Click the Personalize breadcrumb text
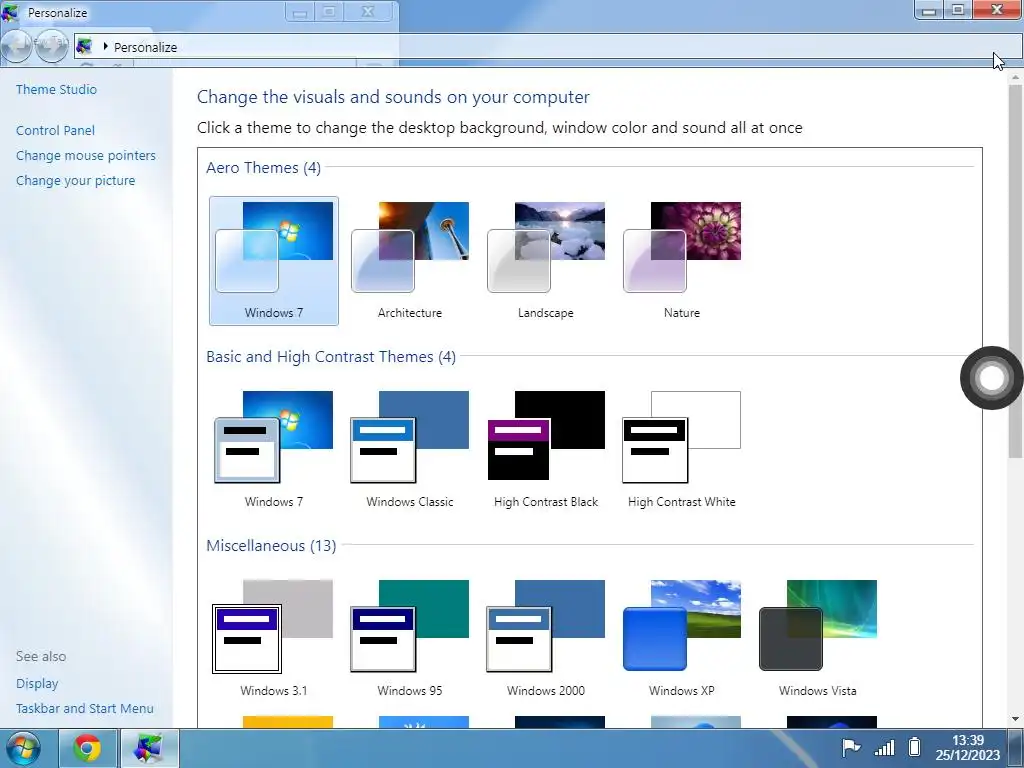This screenshot has width=1024, height=768. [x=146, y=47]
